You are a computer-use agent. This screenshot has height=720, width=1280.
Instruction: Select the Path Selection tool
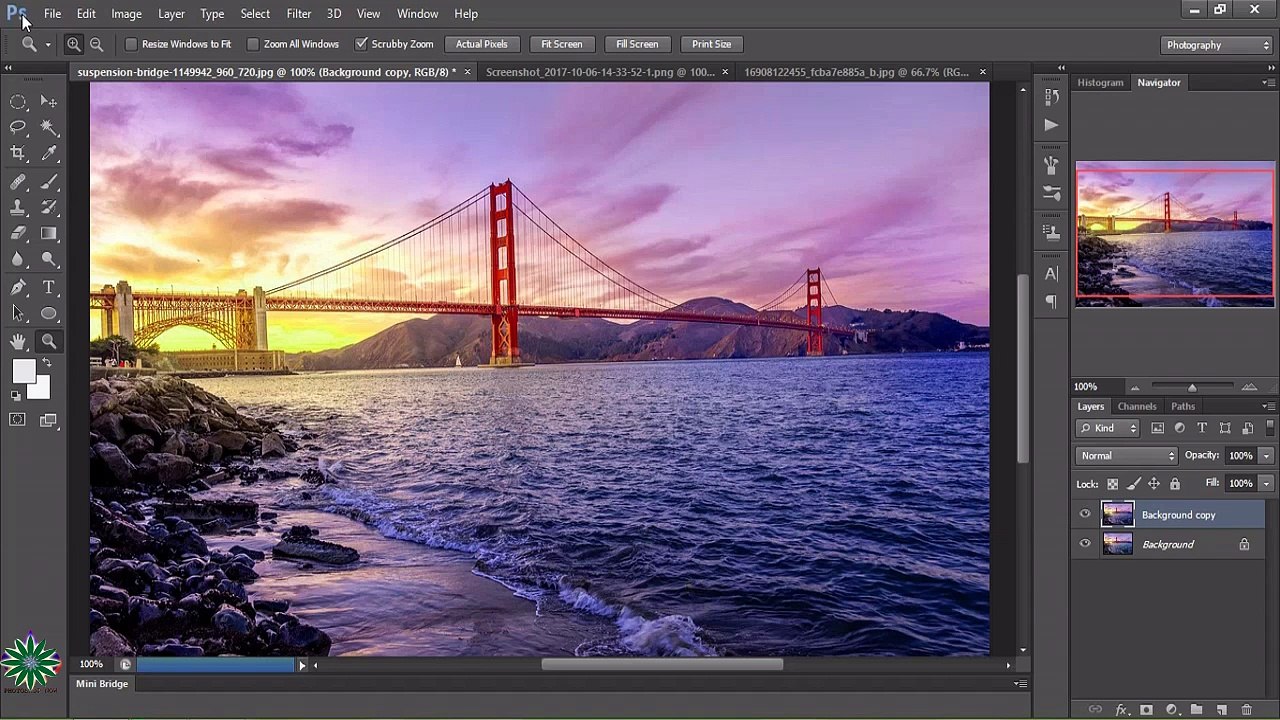tap(18, 313)
